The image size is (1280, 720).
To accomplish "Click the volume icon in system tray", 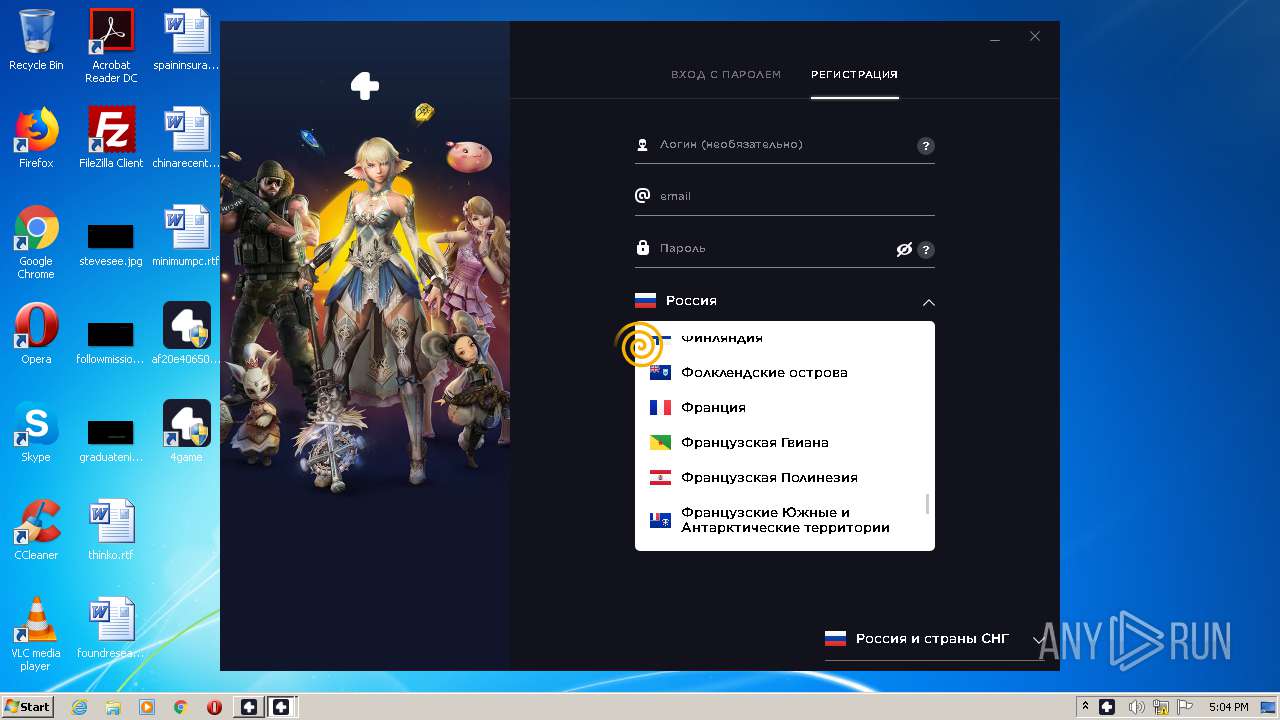I will (x=1137, y=706).
